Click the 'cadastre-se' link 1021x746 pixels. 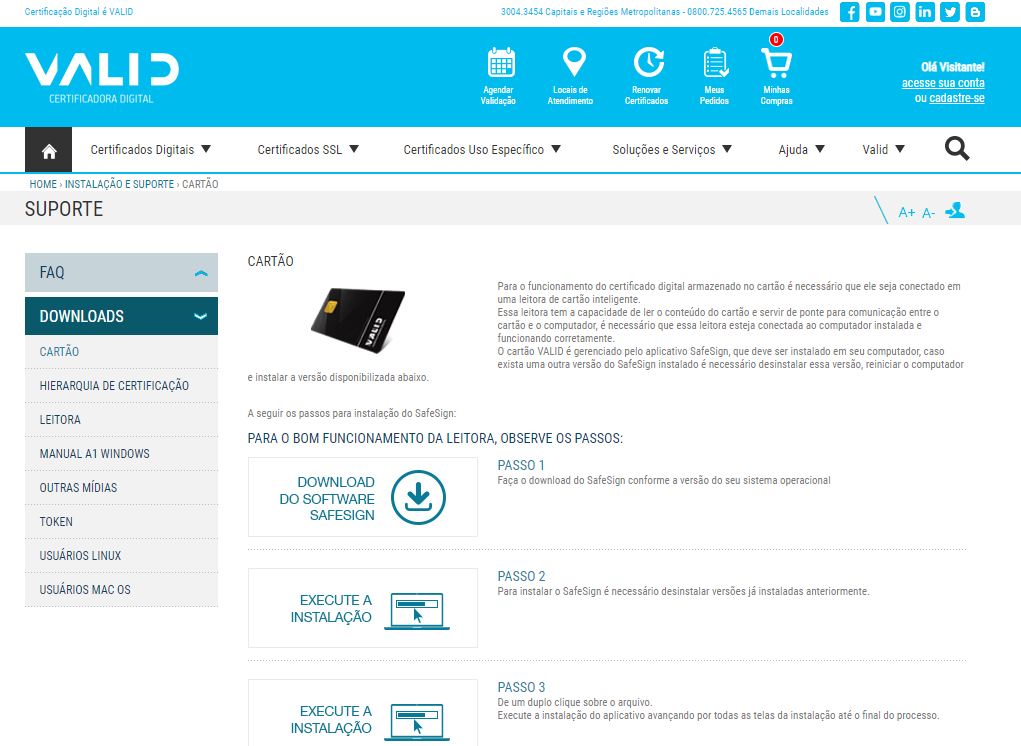pyautogui.click(x=957, y=98)
